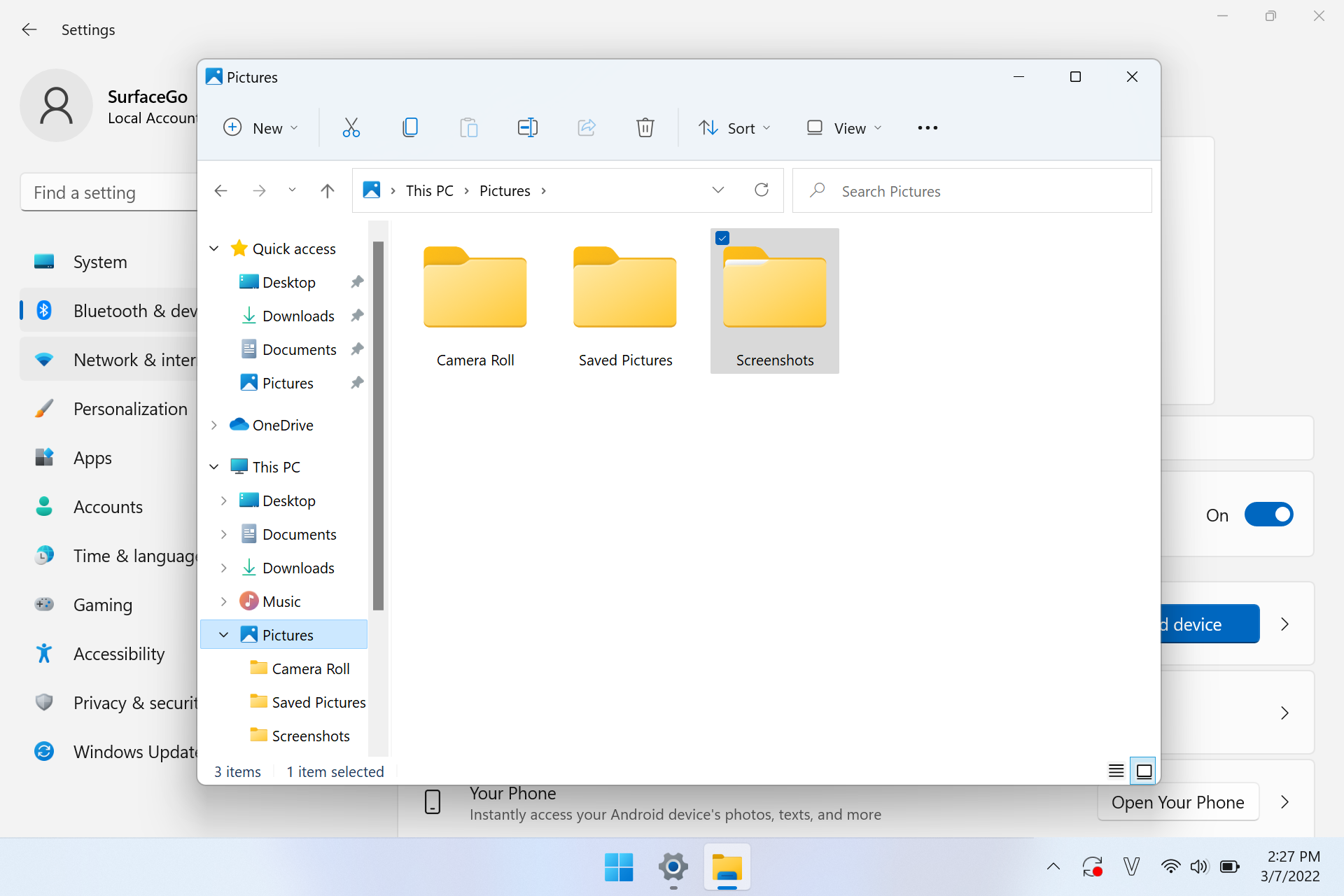Expand the OneDrive tree node
The height and width of the screenshot is (896, 1344).
coord(214,425)
